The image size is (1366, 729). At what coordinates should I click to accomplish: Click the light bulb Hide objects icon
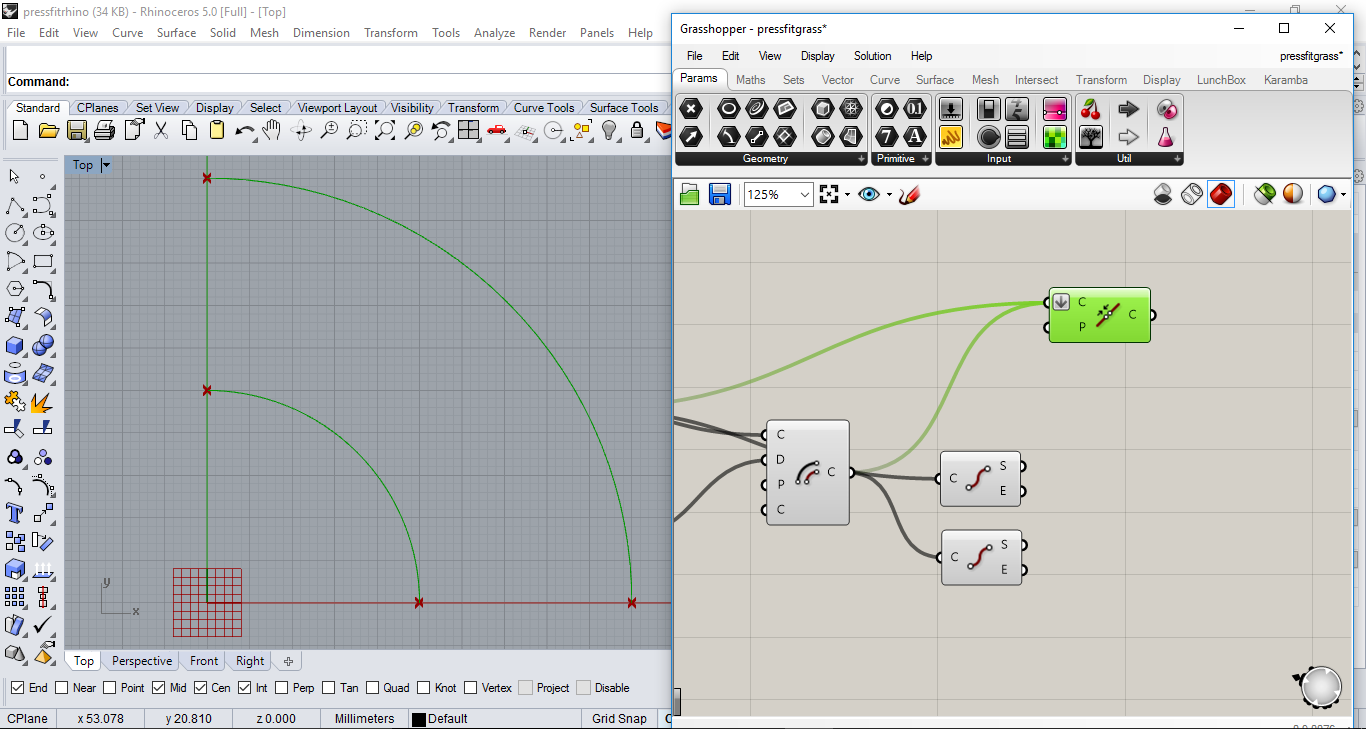(x=609, y=130)
